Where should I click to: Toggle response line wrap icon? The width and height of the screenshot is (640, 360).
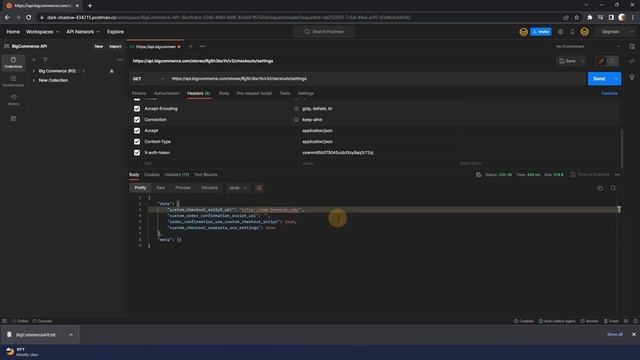point(259,188)
